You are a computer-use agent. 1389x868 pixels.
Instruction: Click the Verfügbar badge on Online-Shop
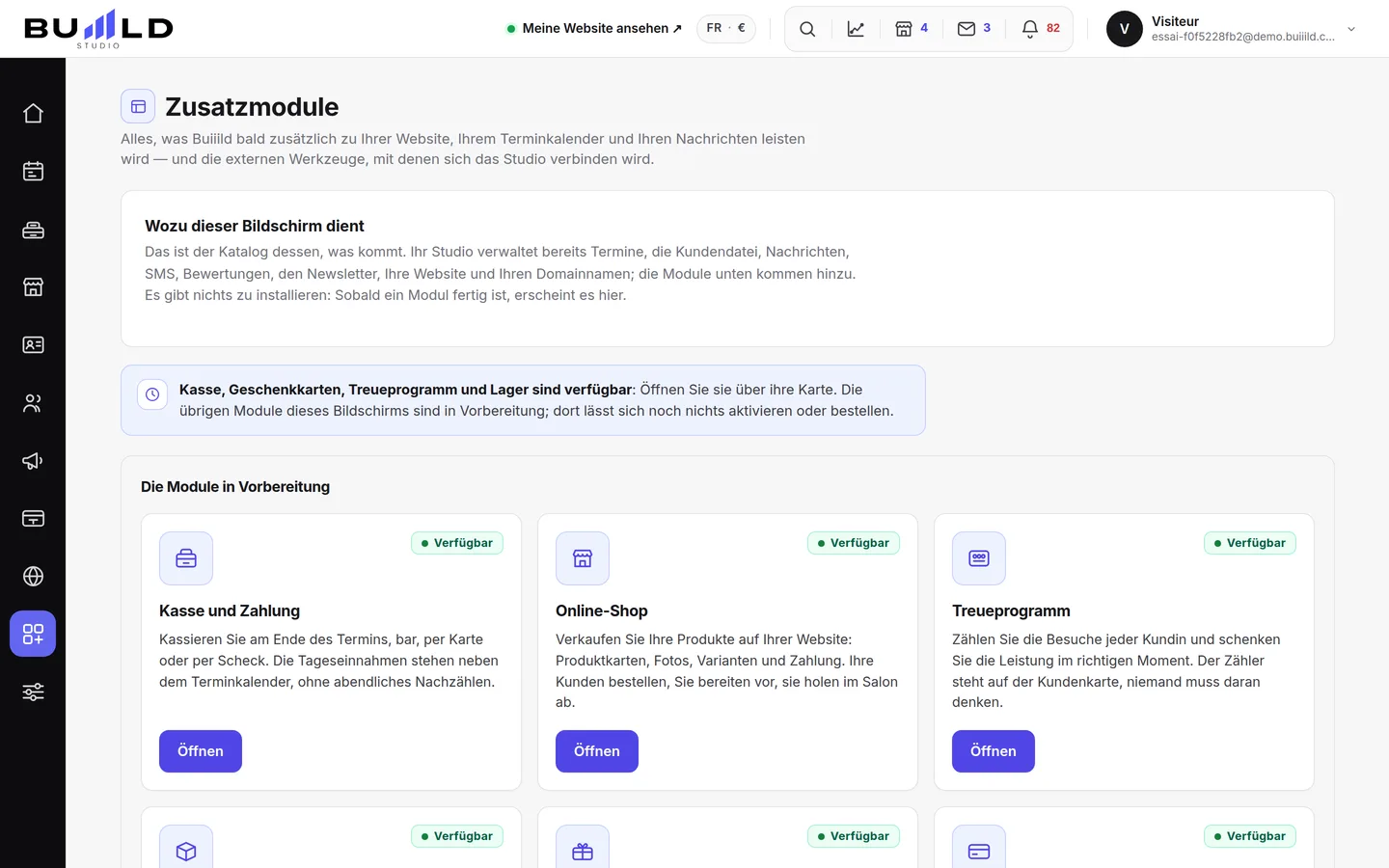(854, 543)
